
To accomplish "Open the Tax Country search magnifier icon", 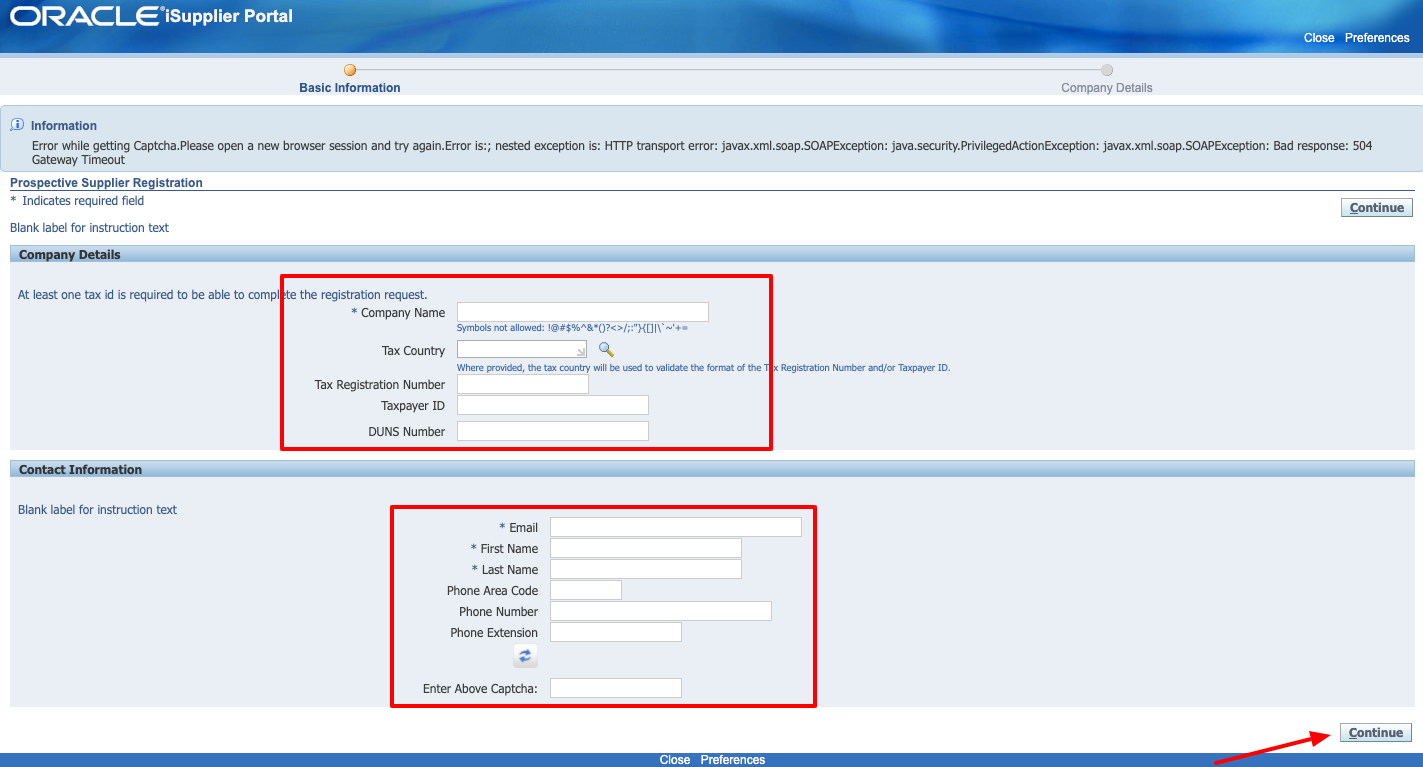I will pyautogui.click(x=605, y=349).
